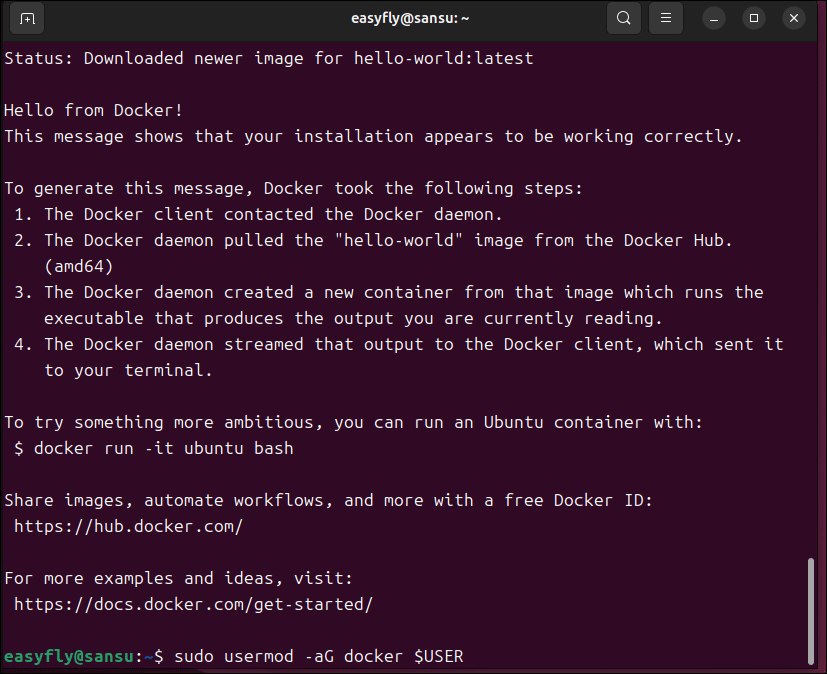This screenshot has height=674, width=827.
Task: Open the hamburger menu
Action: pos(666,18)
